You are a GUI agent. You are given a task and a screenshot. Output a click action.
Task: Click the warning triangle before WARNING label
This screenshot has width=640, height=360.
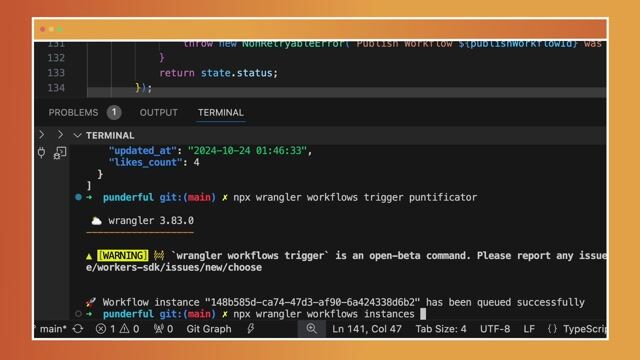point(89,256)
